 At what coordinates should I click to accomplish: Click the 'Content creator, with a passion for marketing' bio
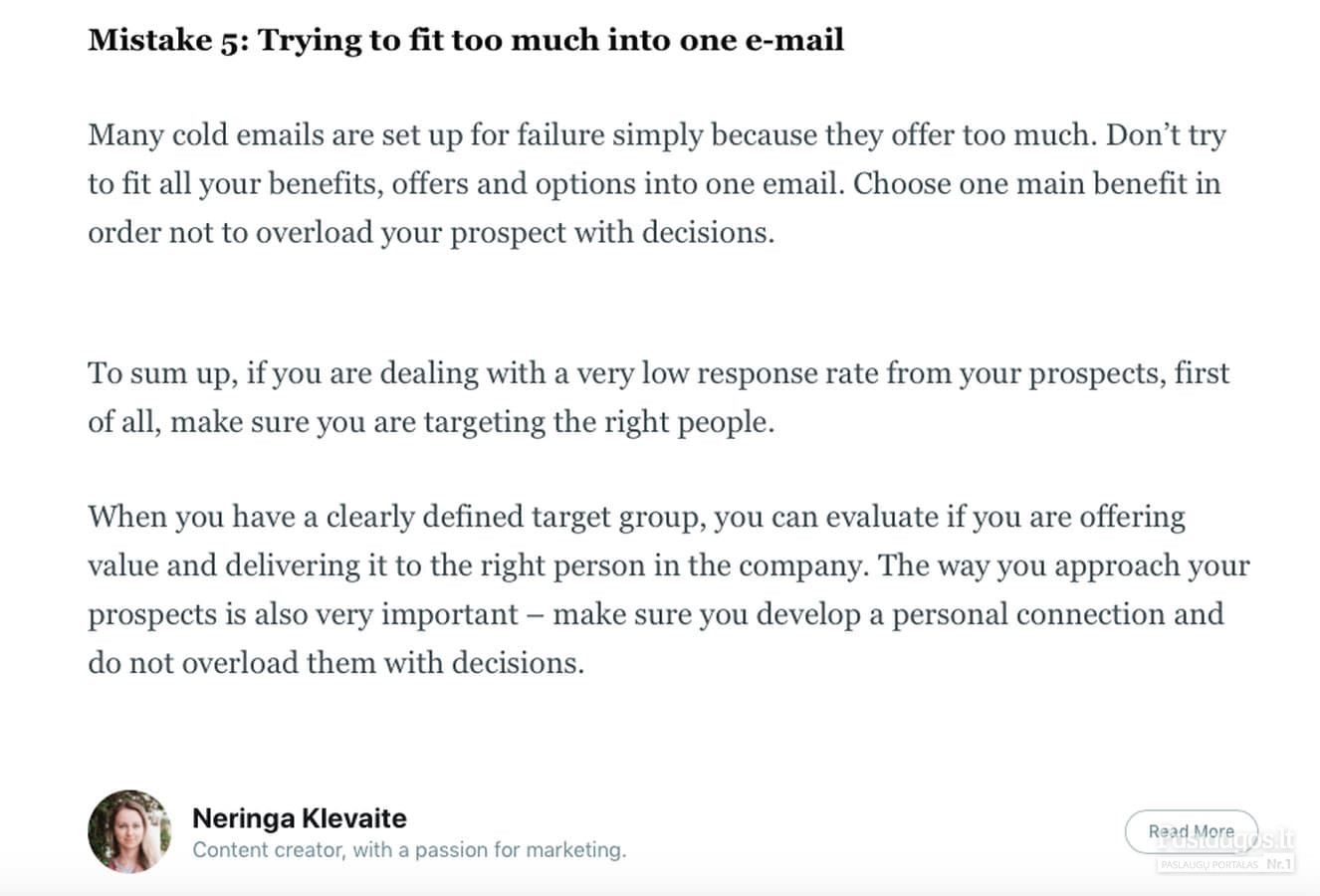(x=409, y=850)
